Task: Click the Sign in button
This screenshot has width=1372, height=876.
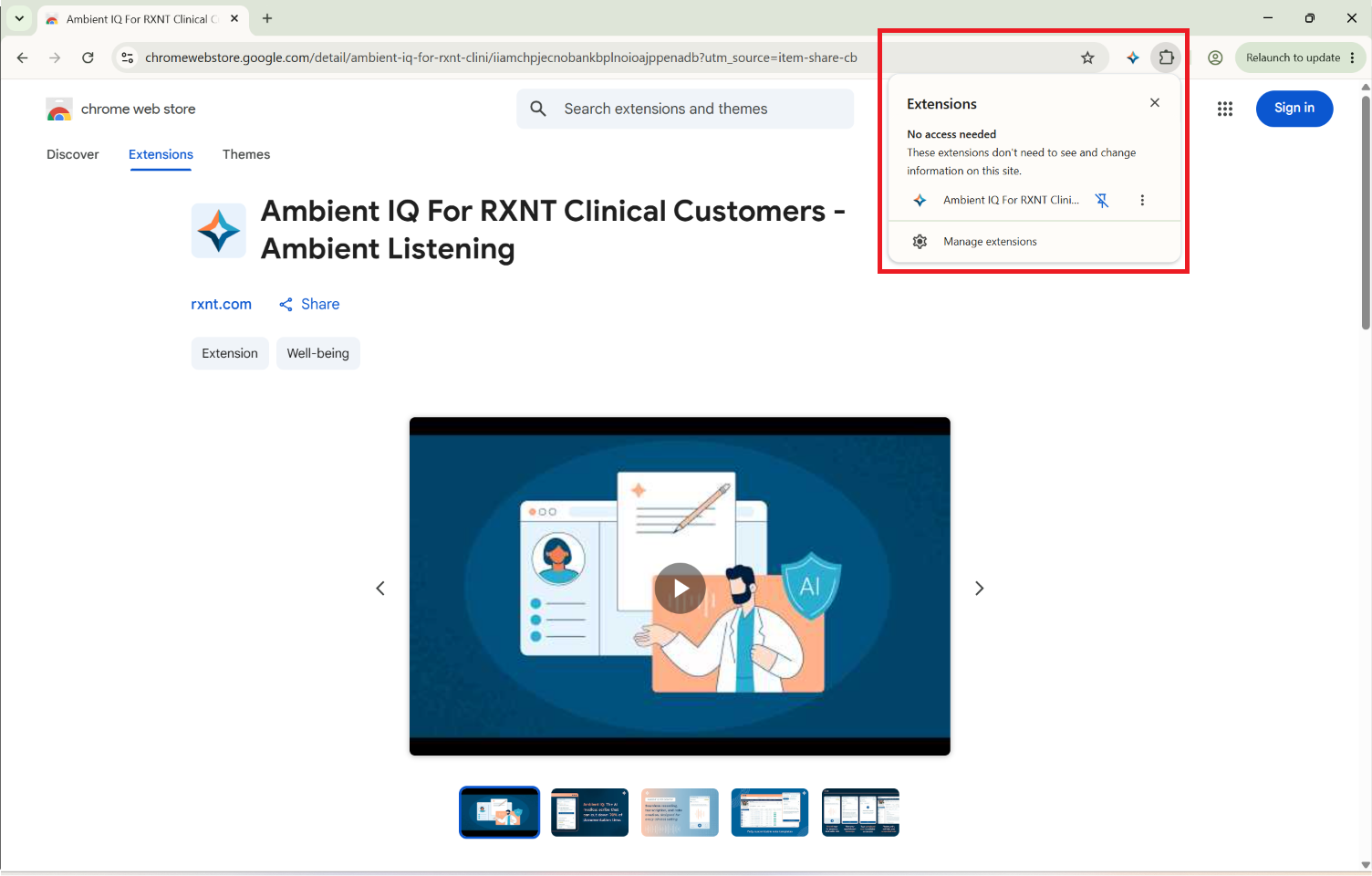Action: (1294, 109)
